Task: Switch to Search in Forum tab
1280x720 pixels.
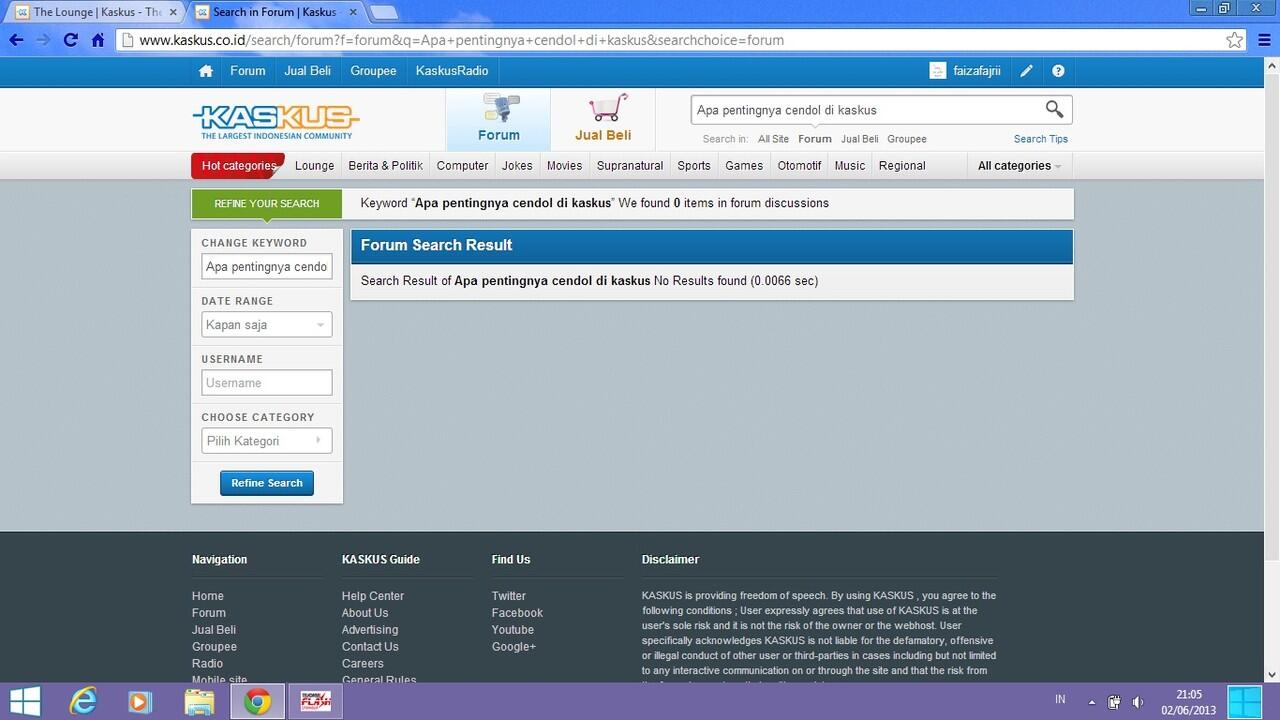Action: (276, 12)
